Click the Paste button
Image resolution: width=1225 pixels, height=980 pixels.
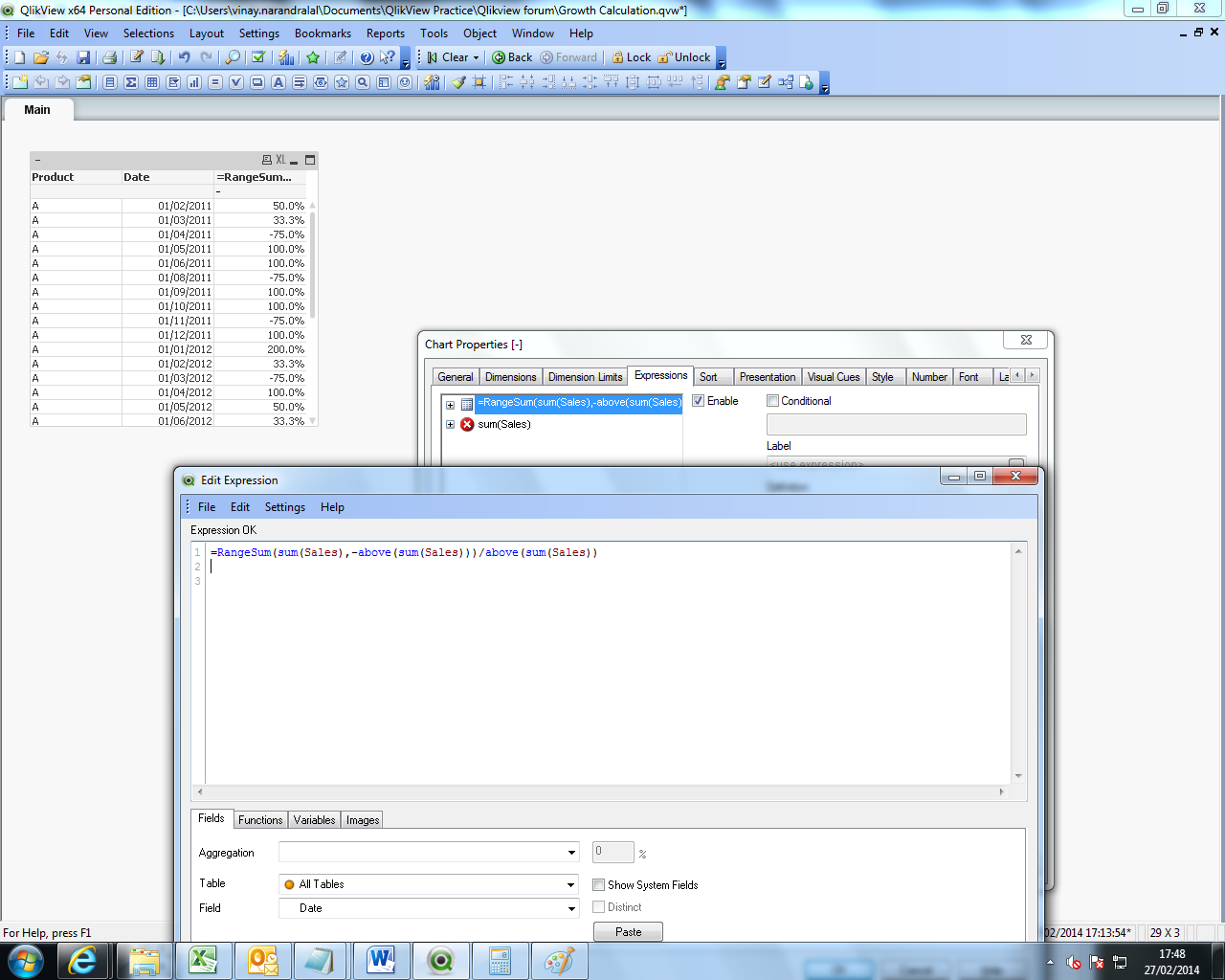coord(628,932)
